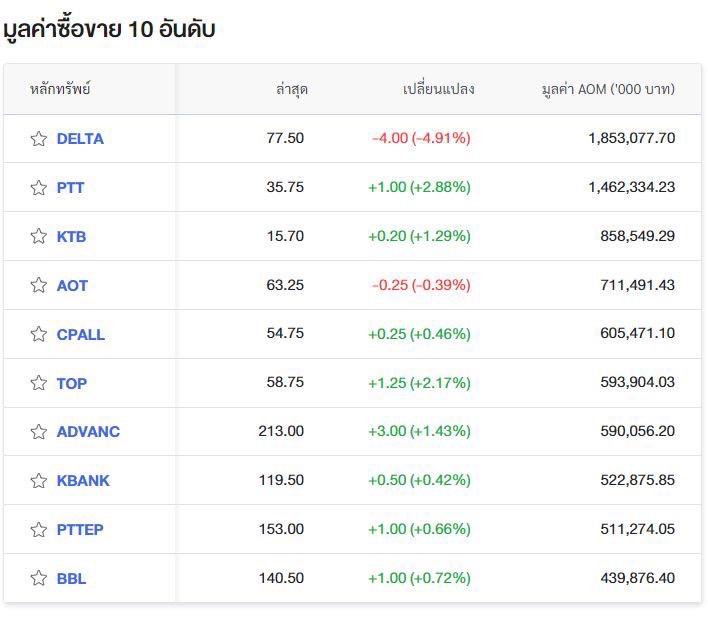This screenshot has height=624, width=708.
Task: Toggle favorite star for KBANK
Action: tap(39, 480)
